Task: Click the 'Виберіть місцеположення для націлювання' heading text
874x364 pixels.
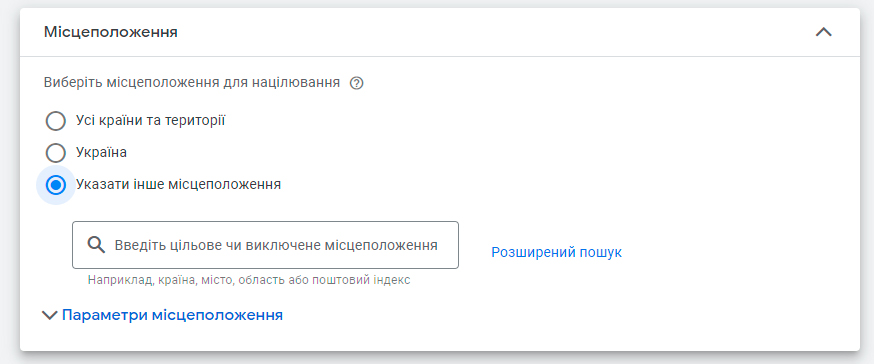Action: coord(192,84)
